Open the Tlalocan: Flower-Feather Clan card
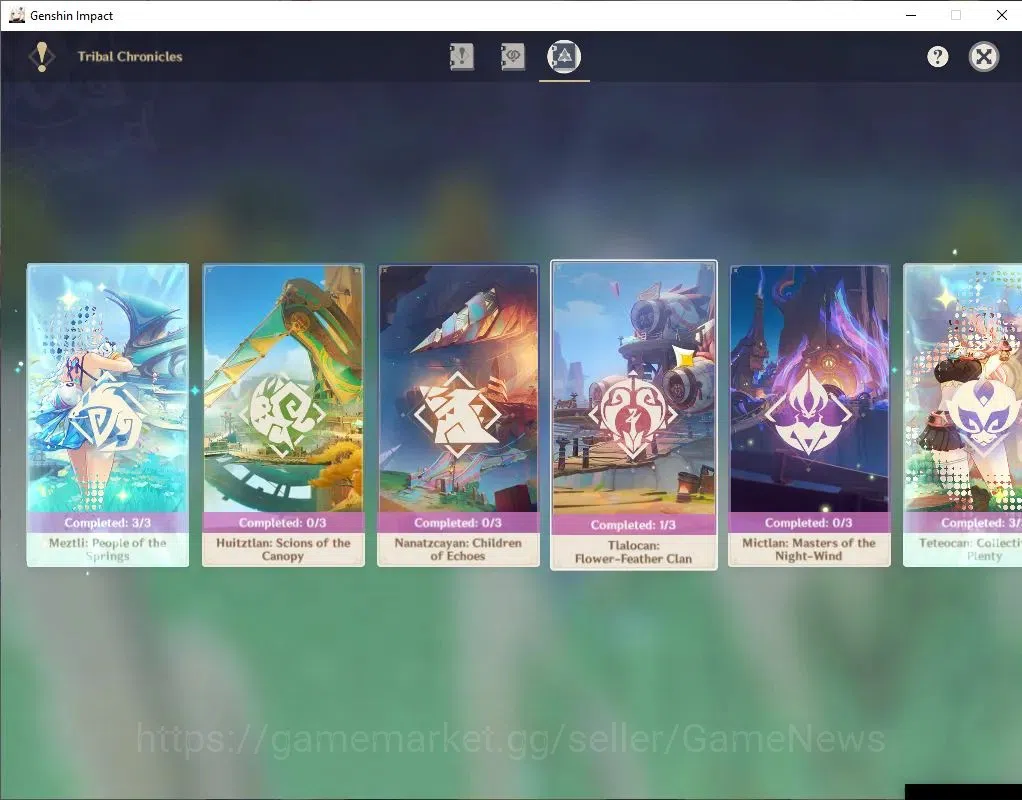 pyautogui.click(x=634, y=415)
